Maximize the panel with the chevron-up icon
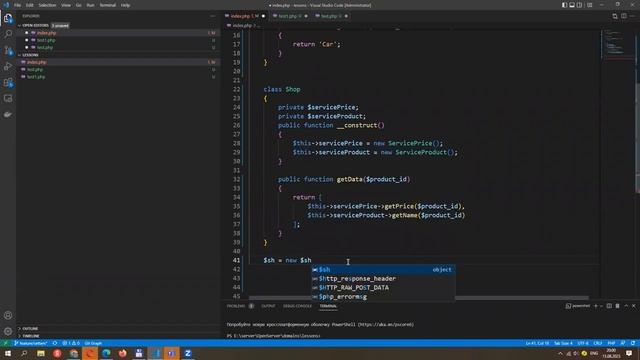The image size is (640, 360). click(x=626, y=306)
